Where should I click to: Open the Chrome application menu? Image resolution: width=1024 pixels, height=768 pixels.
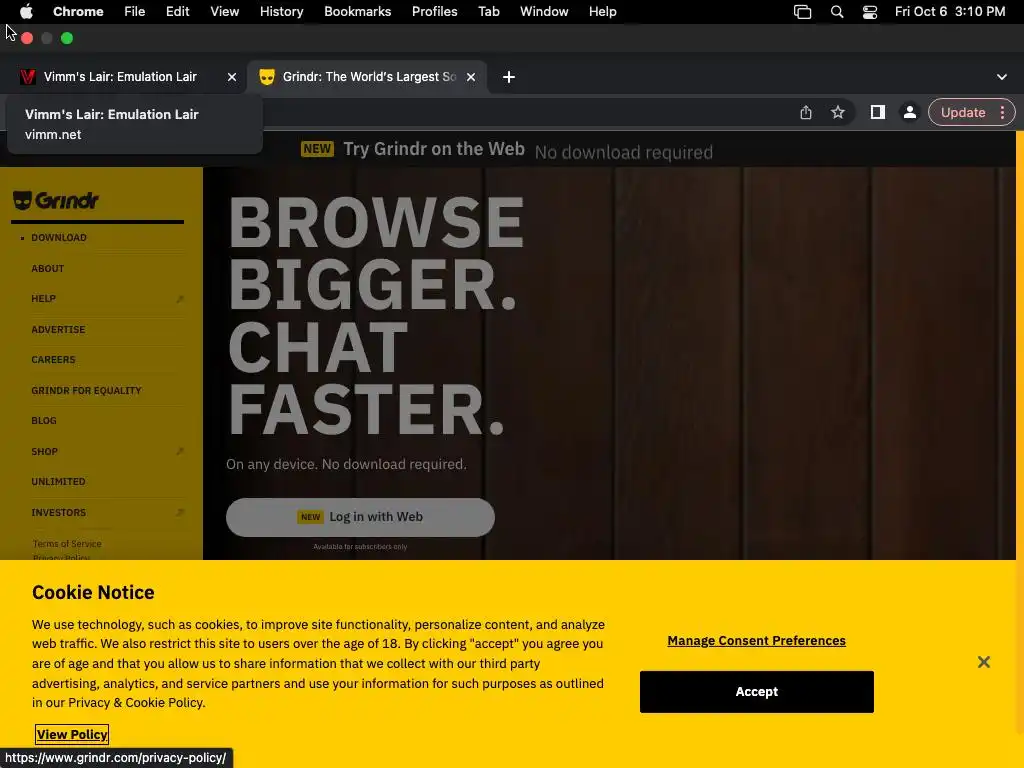(78, 11)
